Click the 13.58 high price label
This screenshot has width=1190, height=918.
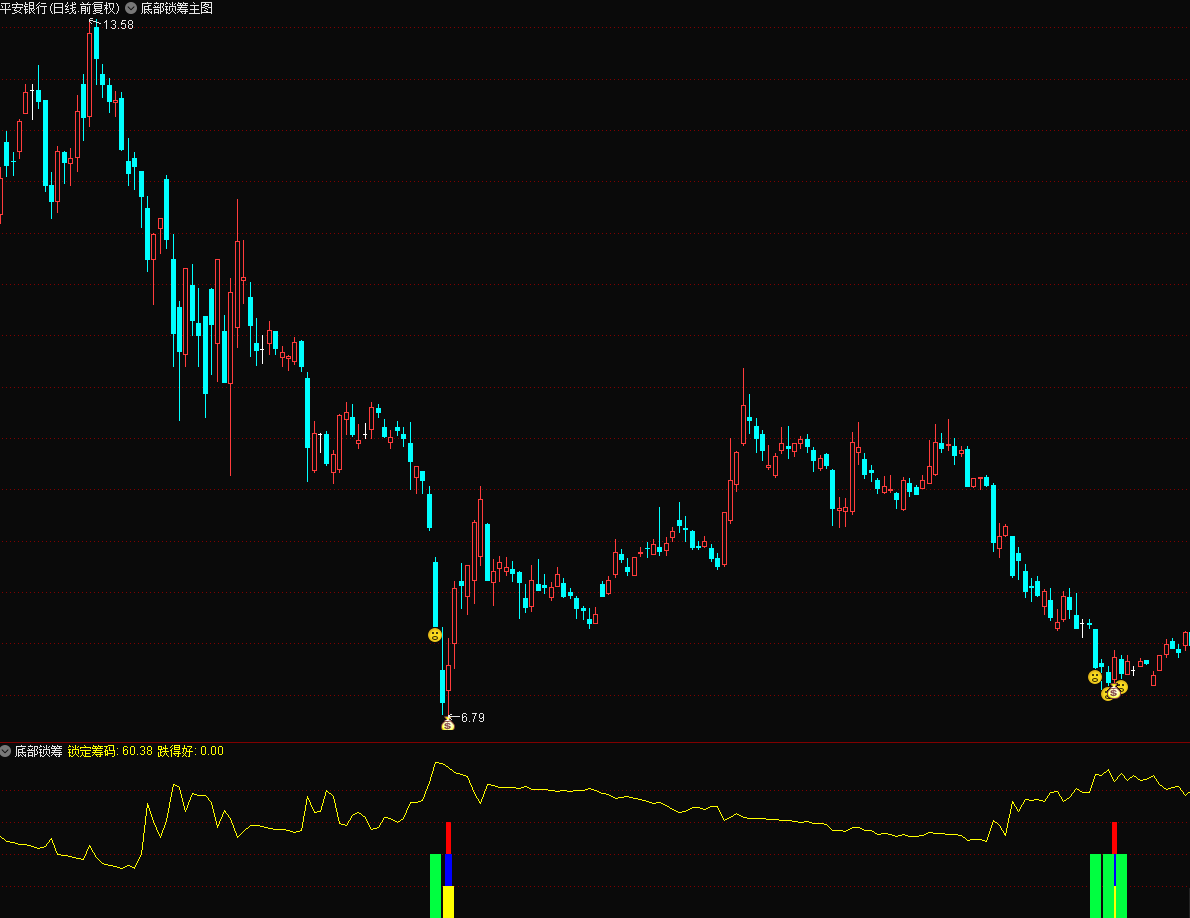coord(118,25)
